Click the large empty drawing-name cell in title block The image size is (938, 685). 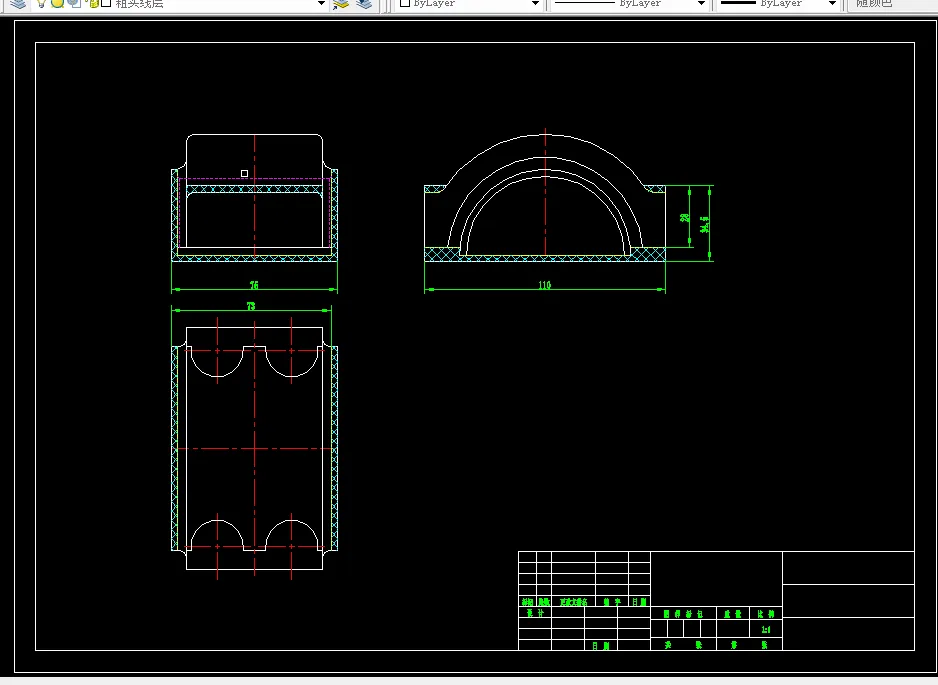[716, 579]
